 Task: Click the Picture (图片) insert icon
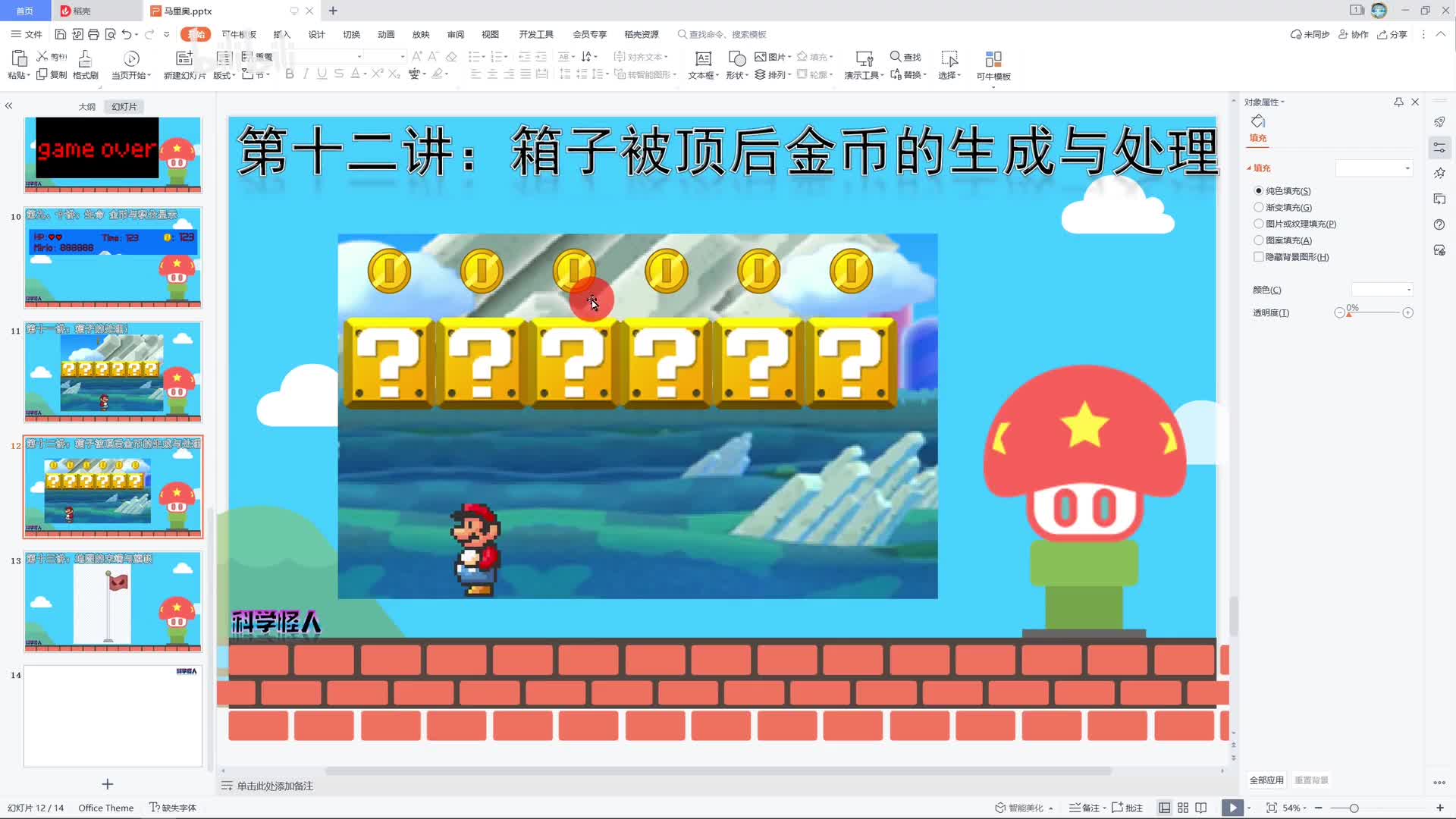click(x=760, y=57)
